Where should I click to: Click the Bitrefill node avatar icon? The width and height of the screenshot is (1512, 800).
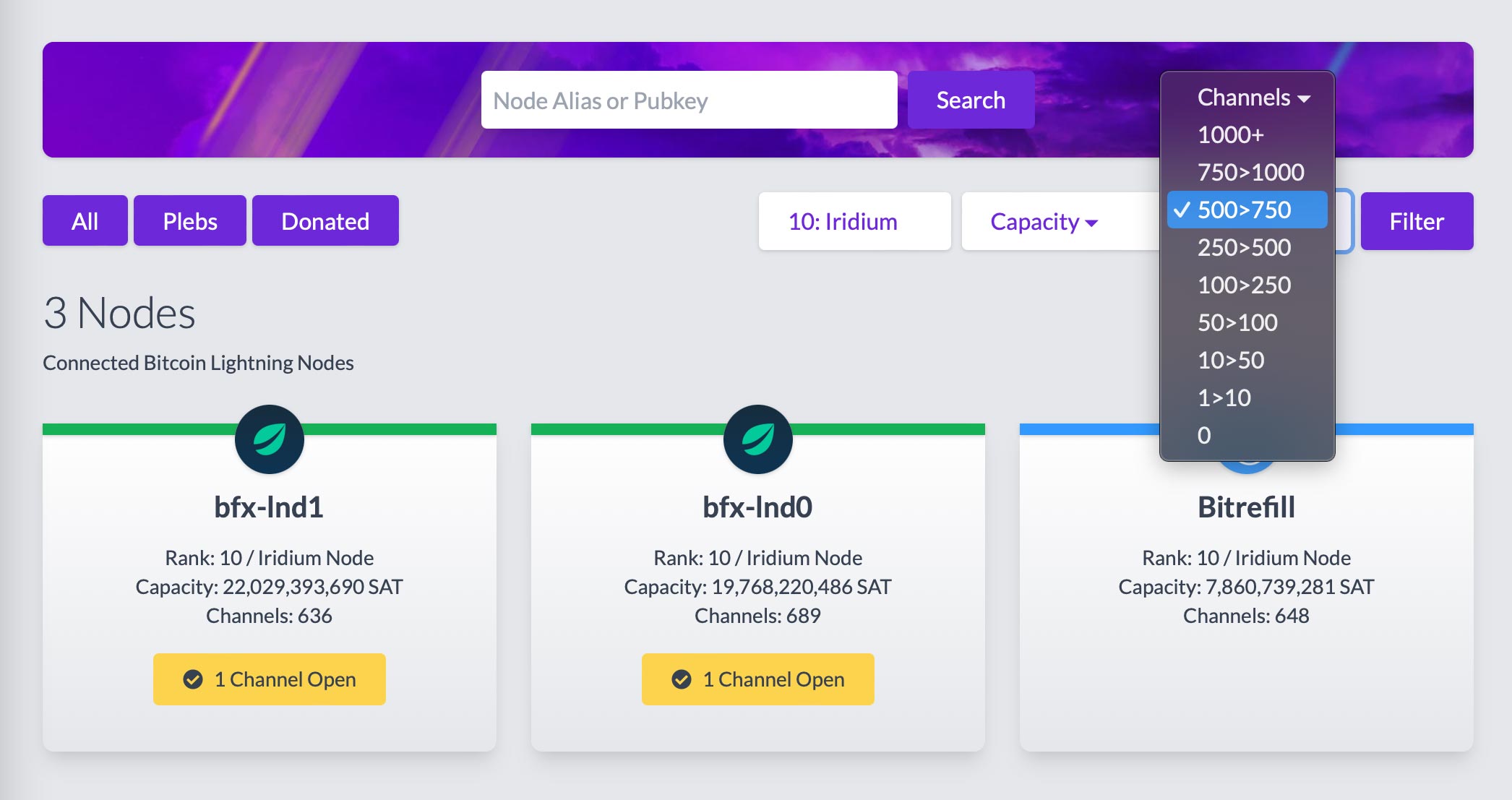(1247, 467)
